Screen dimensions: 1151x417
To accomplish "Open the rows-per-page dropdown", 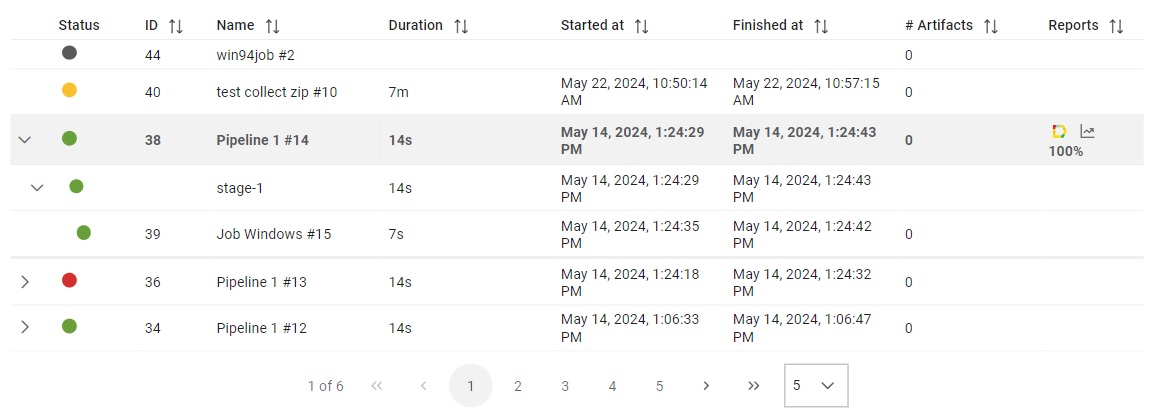I will [x=816, y=385].
